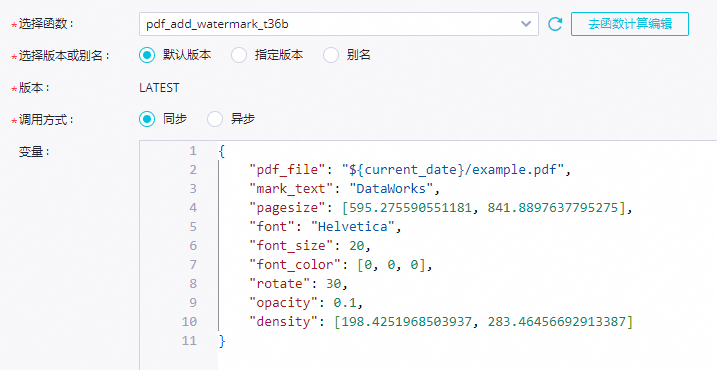Click the "mark_text" key
The image size is (717, 370).
291,188
